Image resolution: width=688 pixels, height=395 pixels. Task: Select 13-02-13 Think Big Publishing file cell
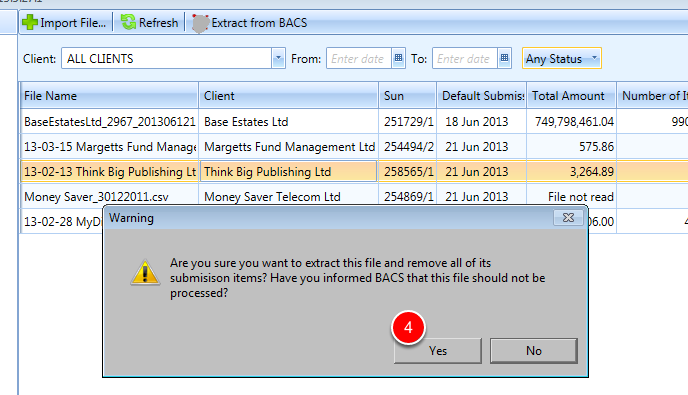(x=109, y=172)
